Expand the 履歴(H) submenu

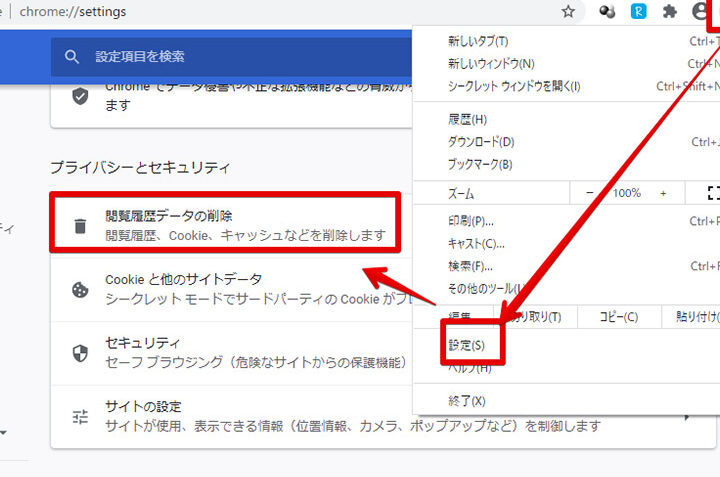click(466, 120)
